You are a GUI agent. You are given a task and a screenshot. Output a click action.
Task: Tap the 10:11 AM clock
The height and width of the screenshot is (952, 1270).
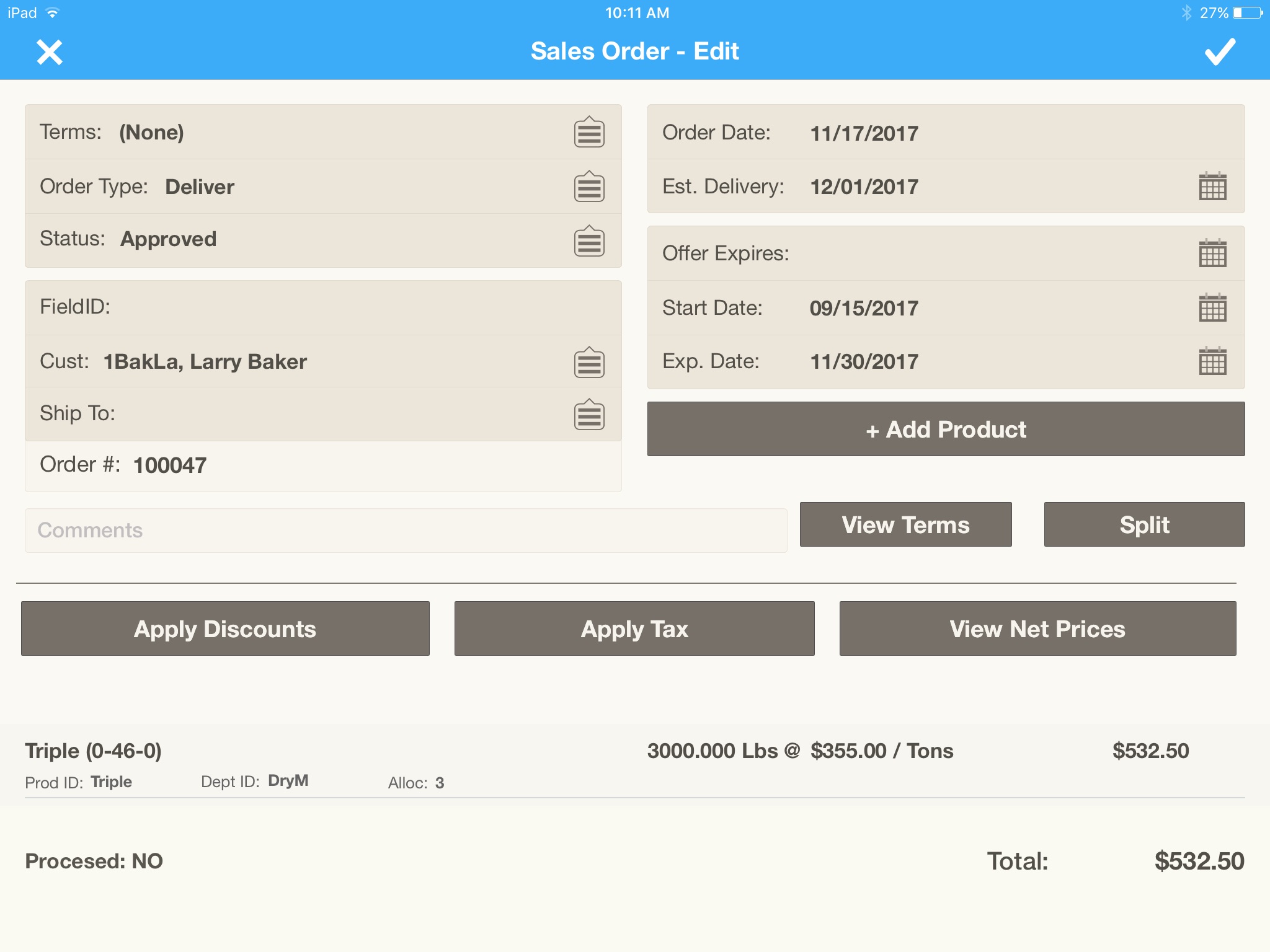[637, 12]
